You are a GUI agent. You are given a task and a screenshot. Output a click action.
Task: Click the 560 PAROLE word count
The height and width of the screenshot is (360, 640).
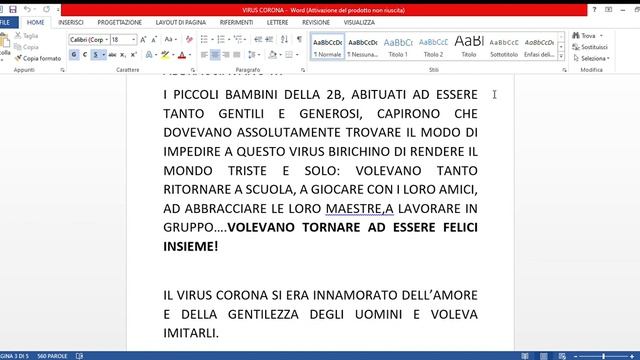(52, 356)
